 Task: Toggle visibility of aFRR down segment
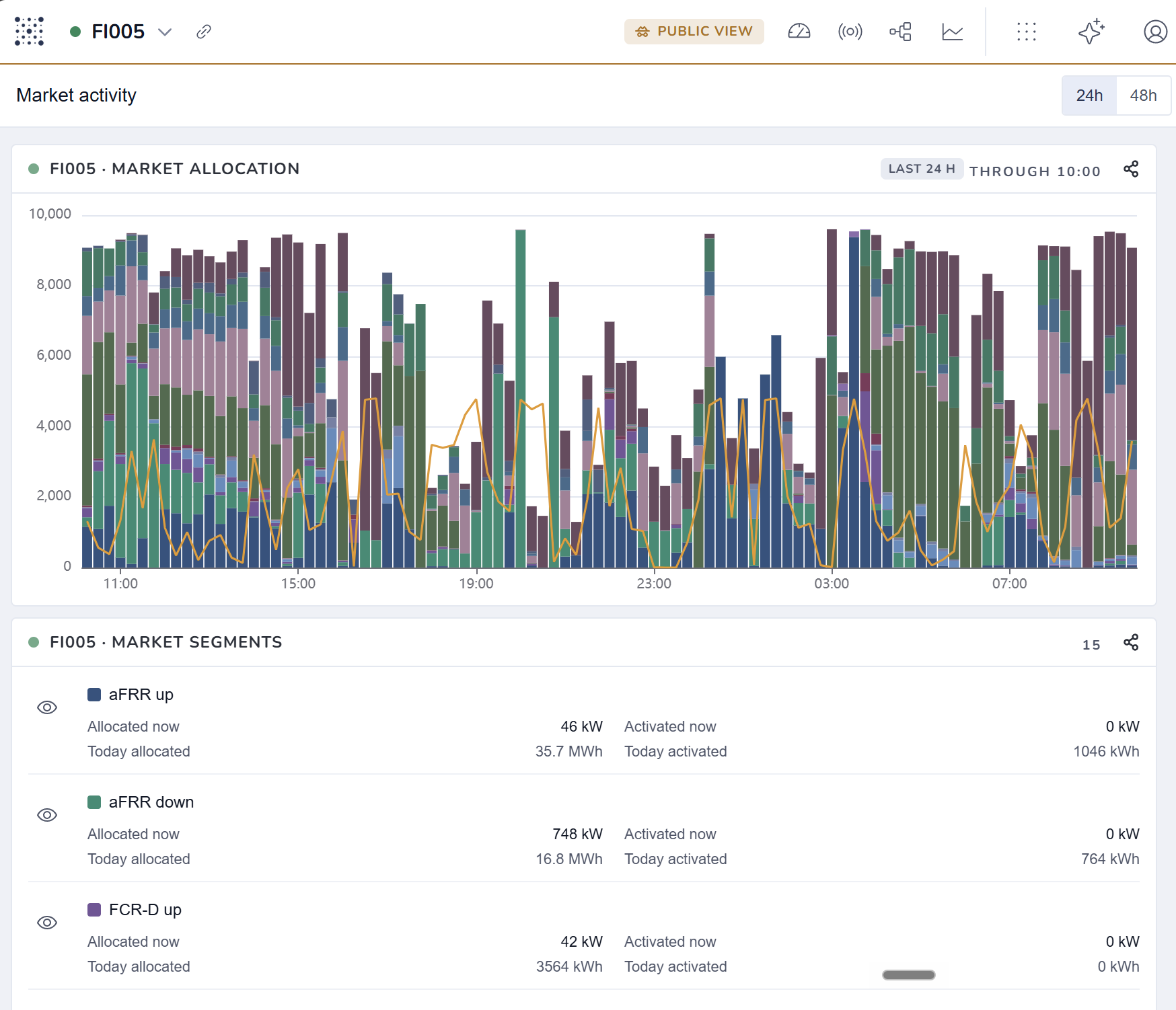click(x=47, y=815)
